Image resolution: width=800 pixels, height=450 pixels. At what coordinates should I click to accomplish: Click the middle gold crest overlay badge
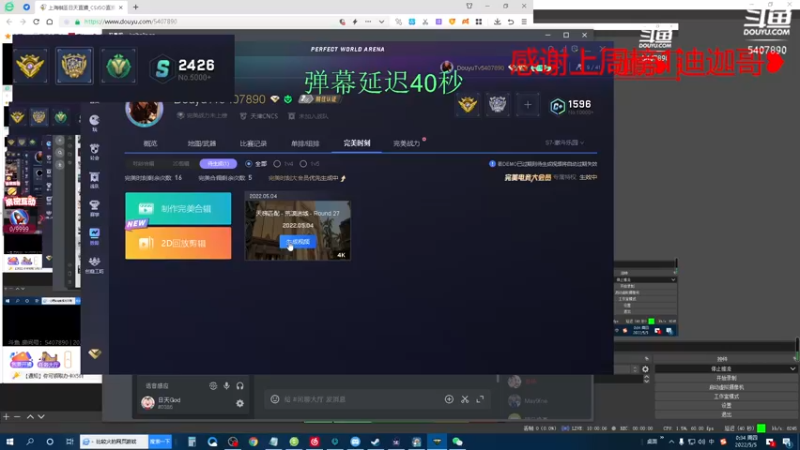click(x=74, y=66)
